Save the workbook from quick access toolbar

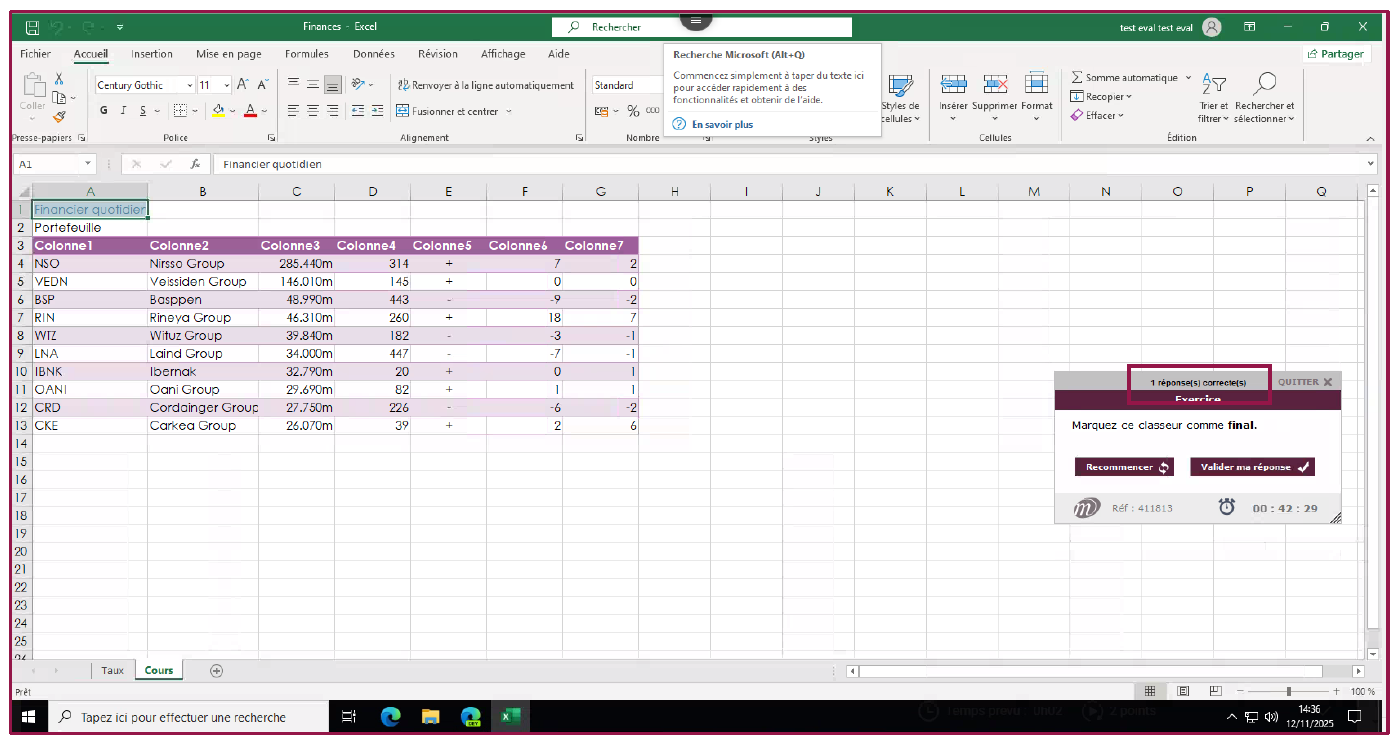pyautogui.click(x=32, y=27)
